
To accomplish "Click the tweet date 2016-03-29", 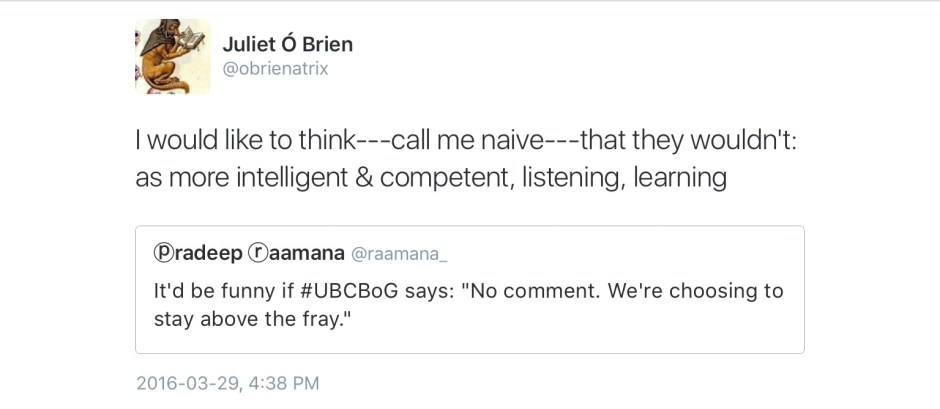I will 184,383.
